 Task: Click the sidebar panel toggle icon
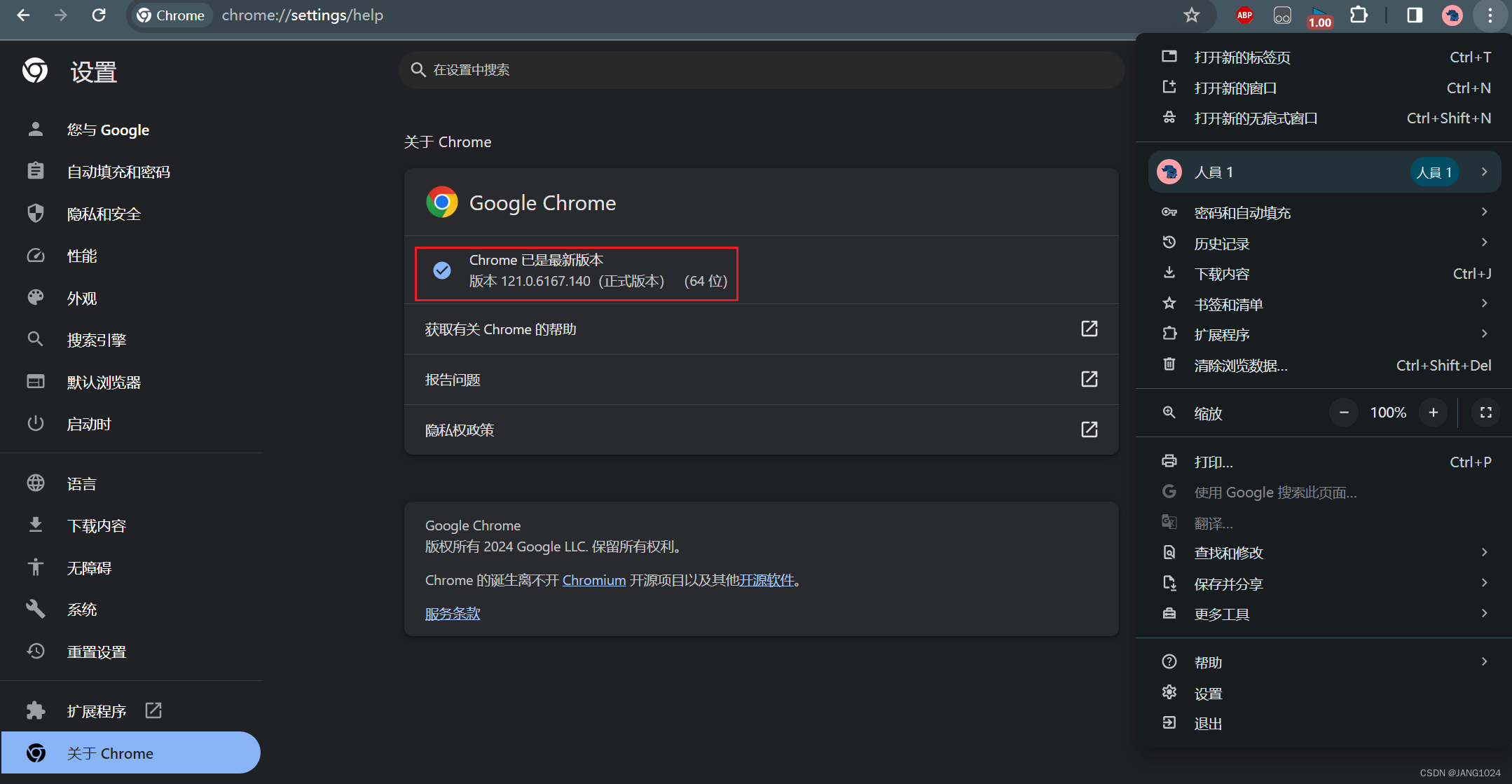click(1414, 16)
